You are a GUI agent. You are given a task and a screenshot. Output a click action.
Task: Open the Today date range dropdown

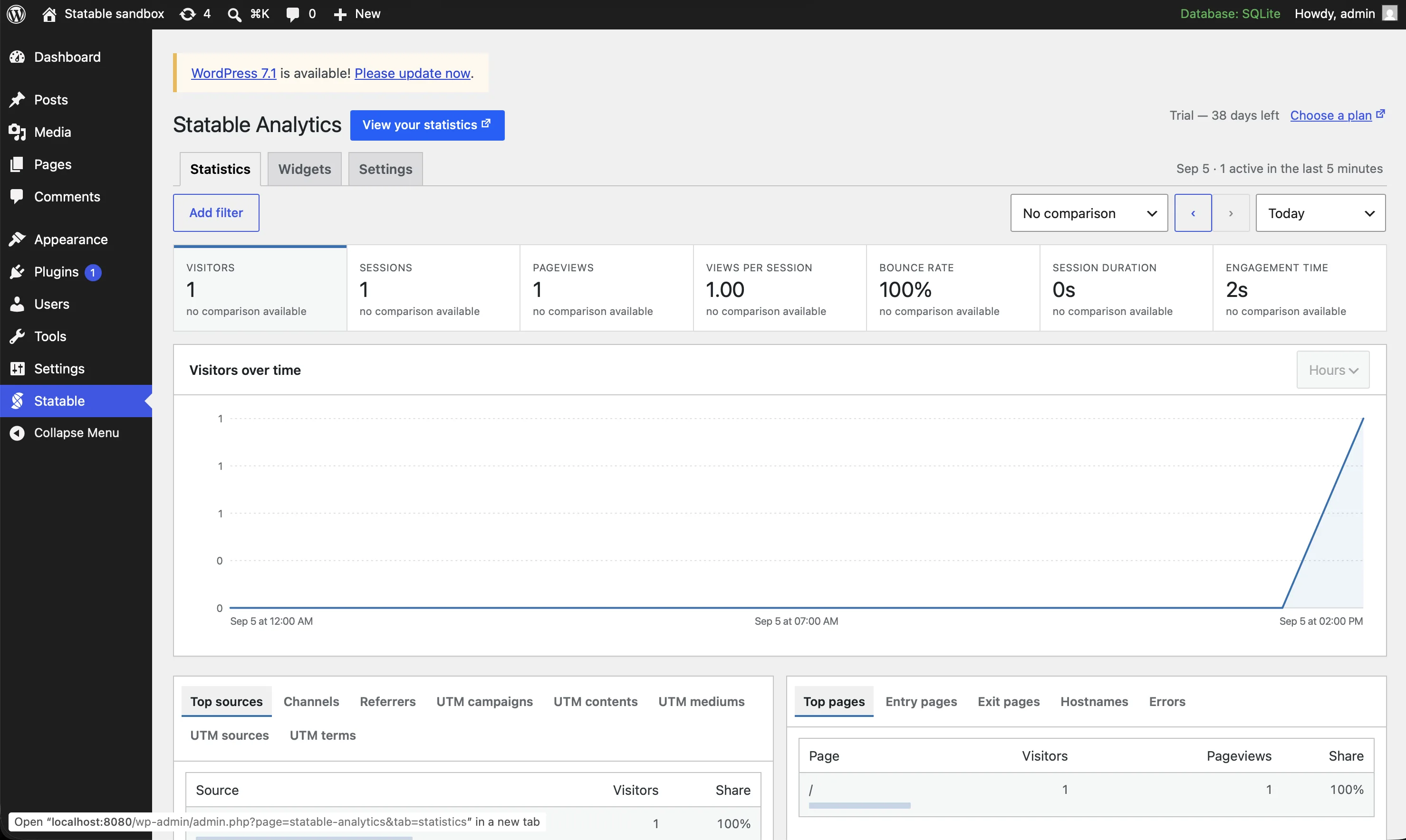click(x=1320, y=213)
